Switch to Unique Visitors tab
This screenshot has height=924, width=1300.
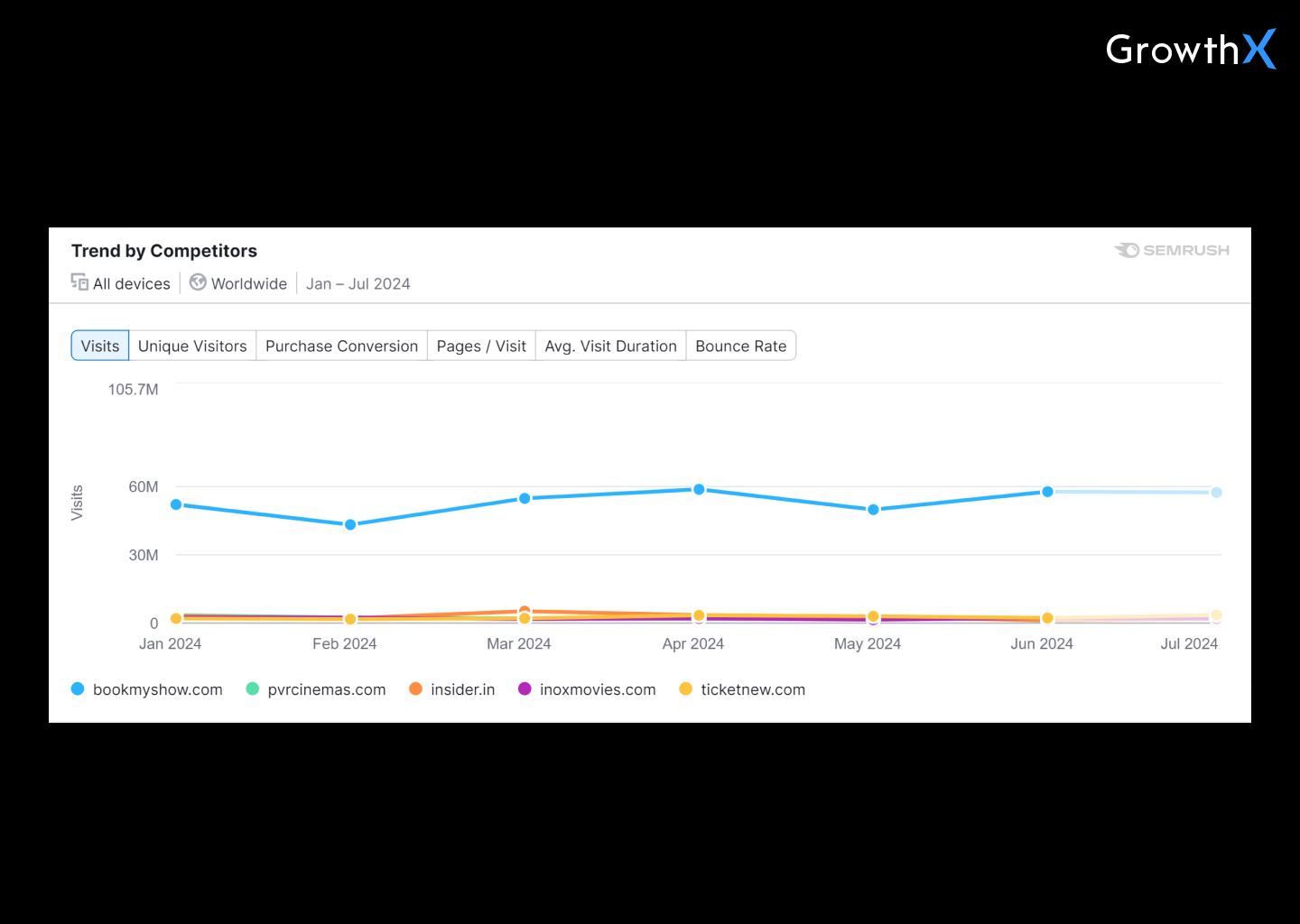[192, 346]
